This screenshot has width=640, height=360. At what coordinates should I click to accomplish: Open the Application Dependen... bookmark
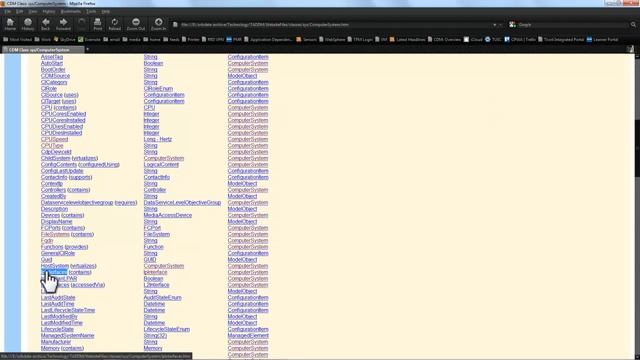click(268, 40)
